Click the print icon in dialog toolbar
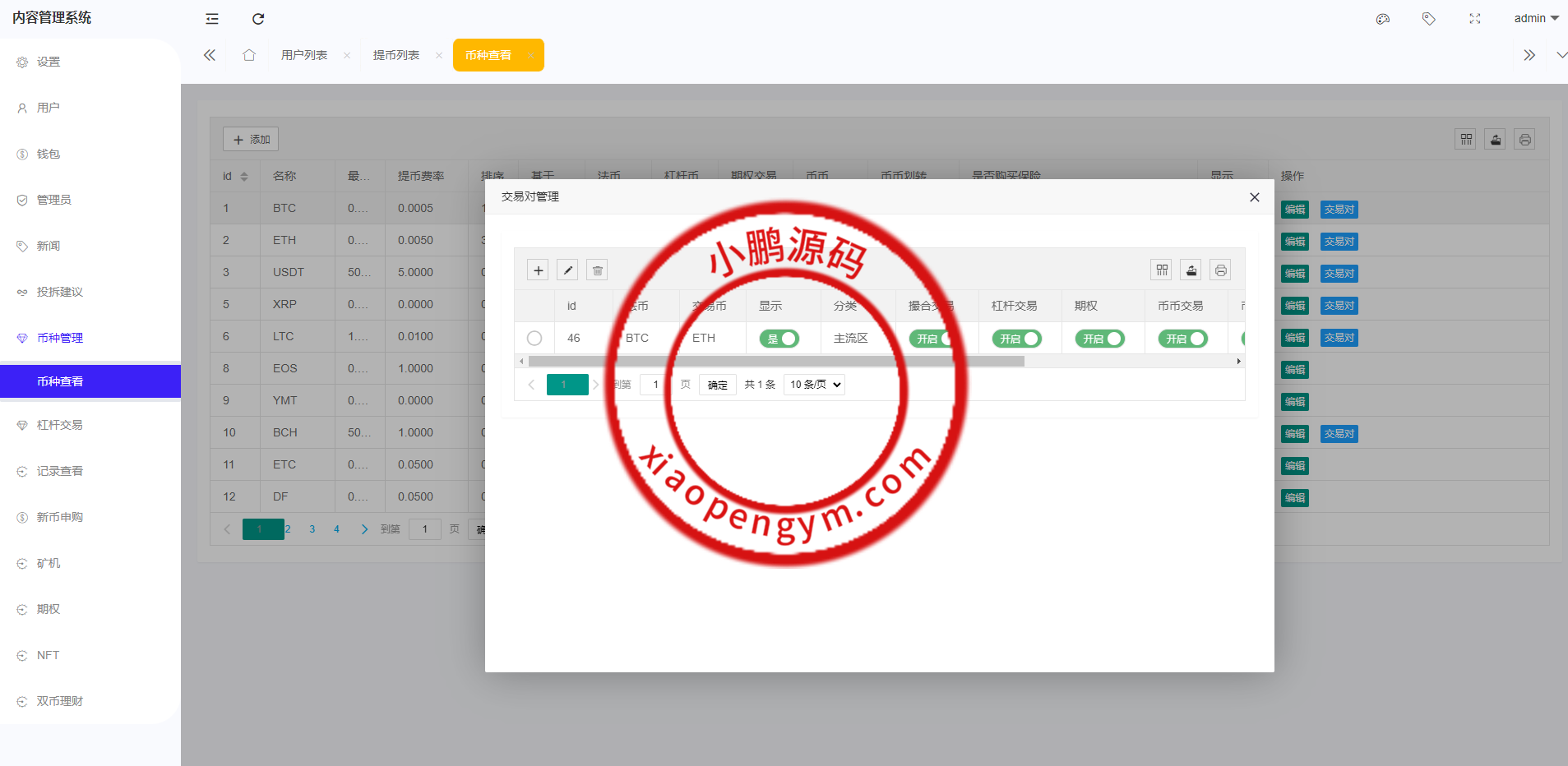This screenshot has height=766, width=1568. click(x=1221, y=270)
